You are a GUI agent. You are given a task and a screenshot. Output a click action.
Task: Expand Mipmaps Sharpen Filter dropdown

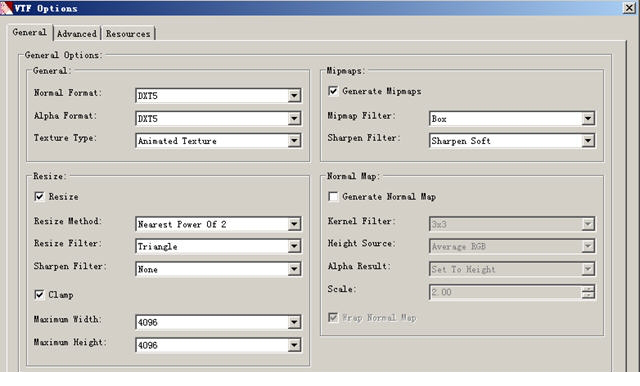click(512, 141)
